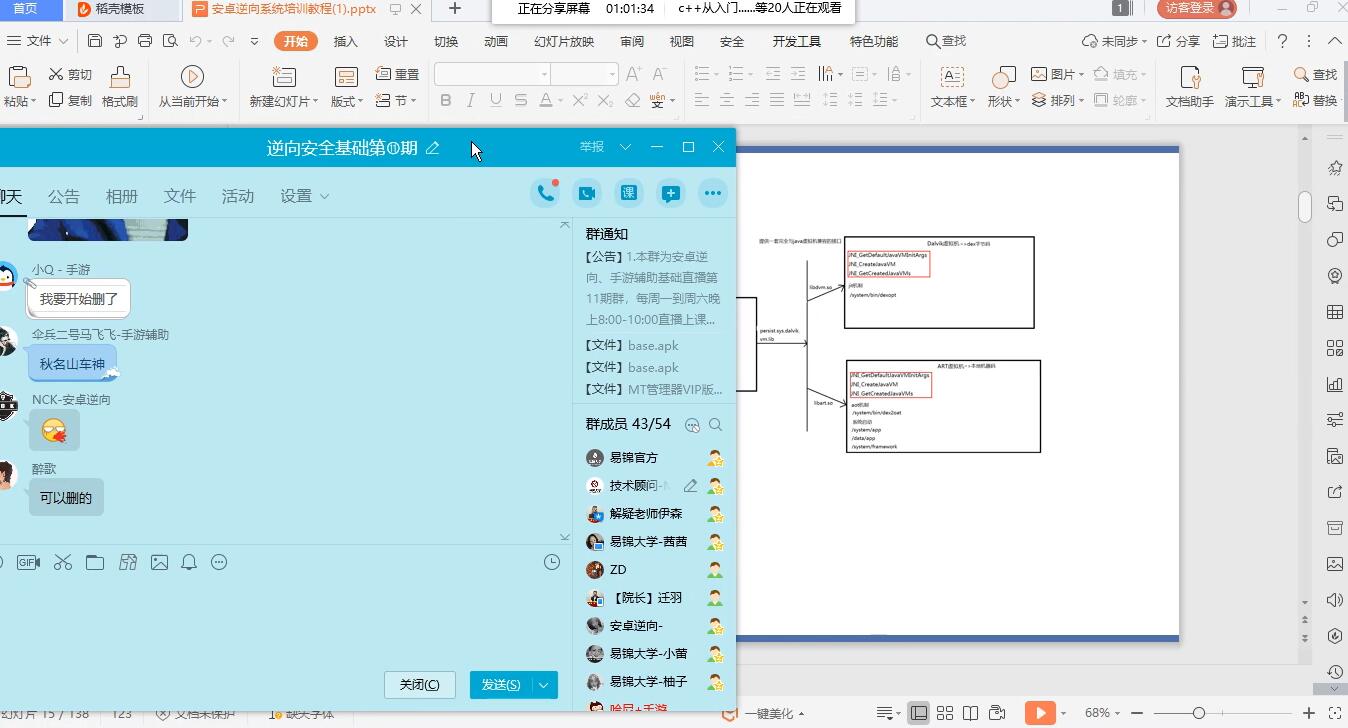Search group members with magnifier icon
Image resolution: width=1348 pixels, height=728 pixels.
click(x=716, y=425)
